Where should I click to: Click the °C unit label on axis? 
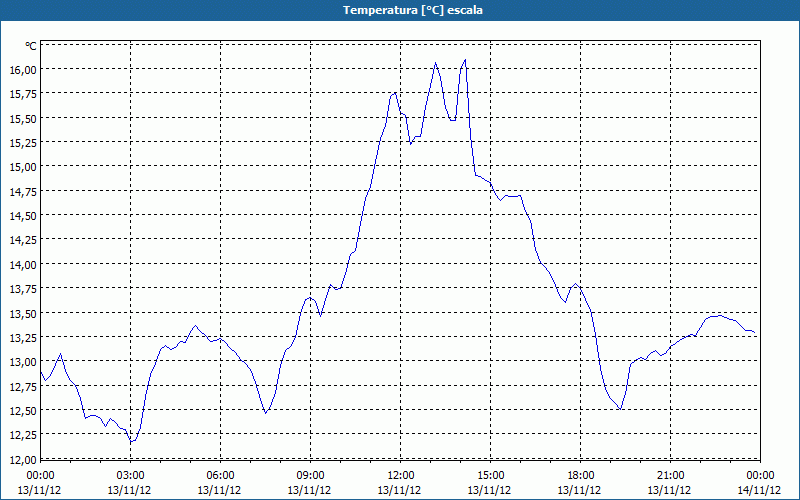(x=31, y=46)
